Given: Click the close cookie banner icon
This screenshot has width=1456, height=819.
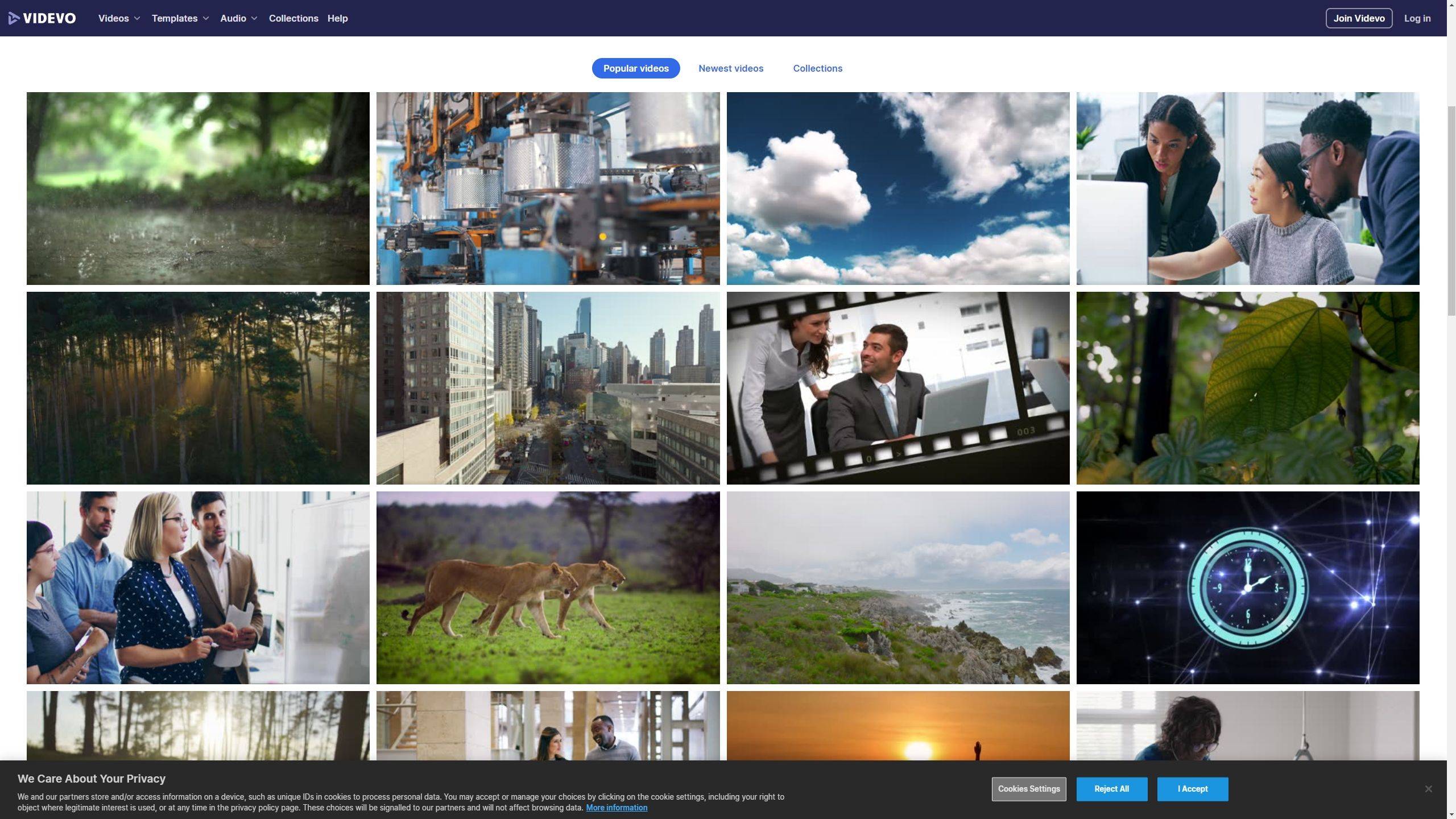Looking at the screenshot, I should (1428, 789).
